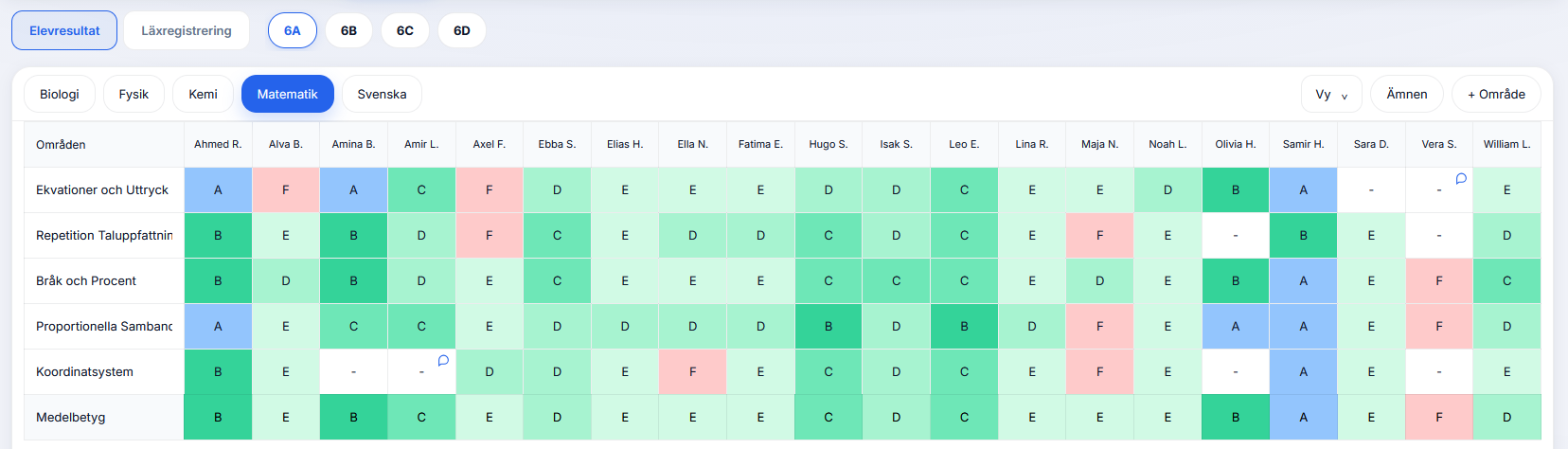The width and height of the screenshot is (1568, 449).
Task: Click the + Område button
Action: 1496,94
